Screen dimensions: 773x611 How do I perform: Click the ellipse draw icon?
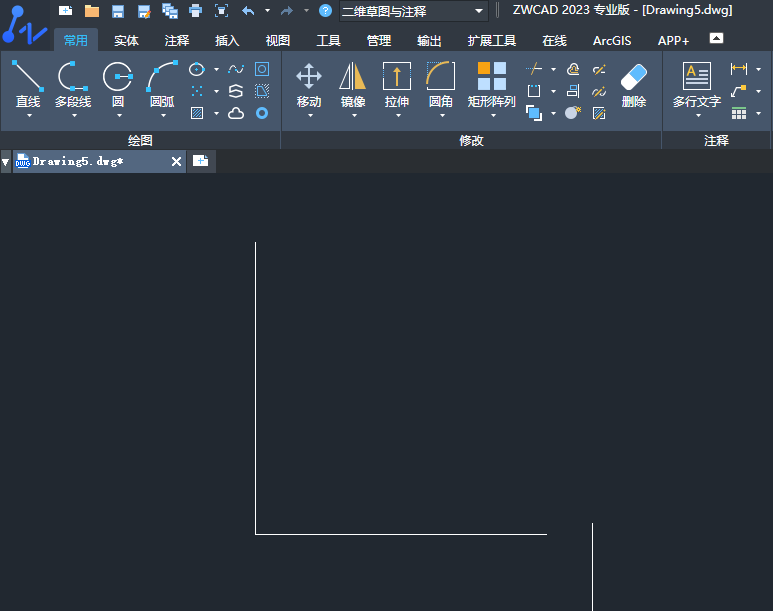[x=197, y=69]
